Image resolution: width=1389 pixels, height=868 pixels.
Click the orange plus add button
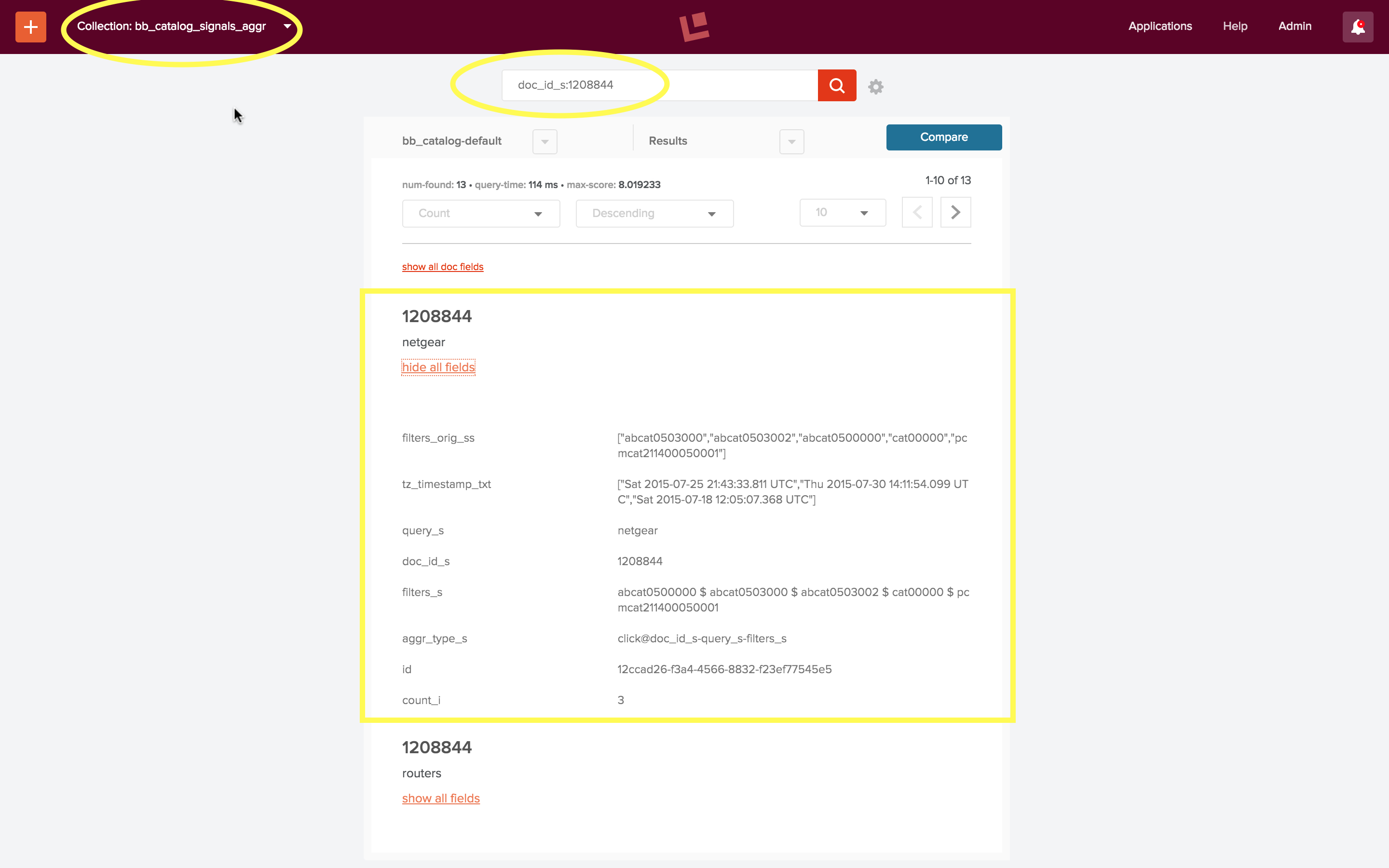[30, 27]
